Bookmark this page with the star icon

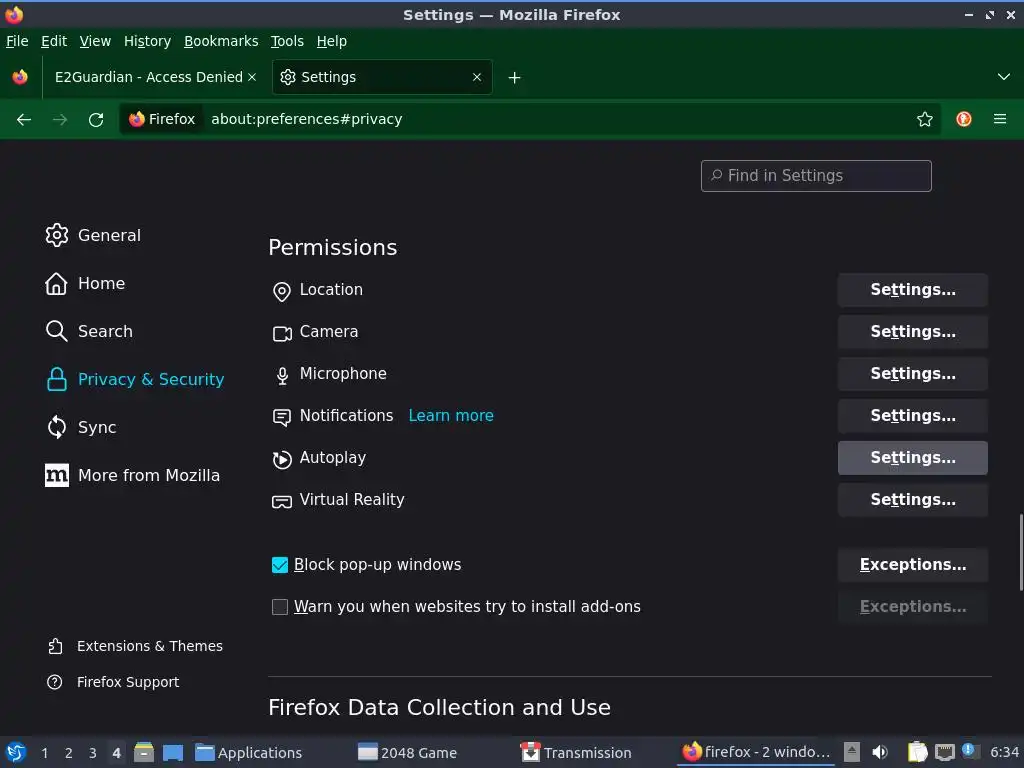pyautogui.click(x=925, y=120)
